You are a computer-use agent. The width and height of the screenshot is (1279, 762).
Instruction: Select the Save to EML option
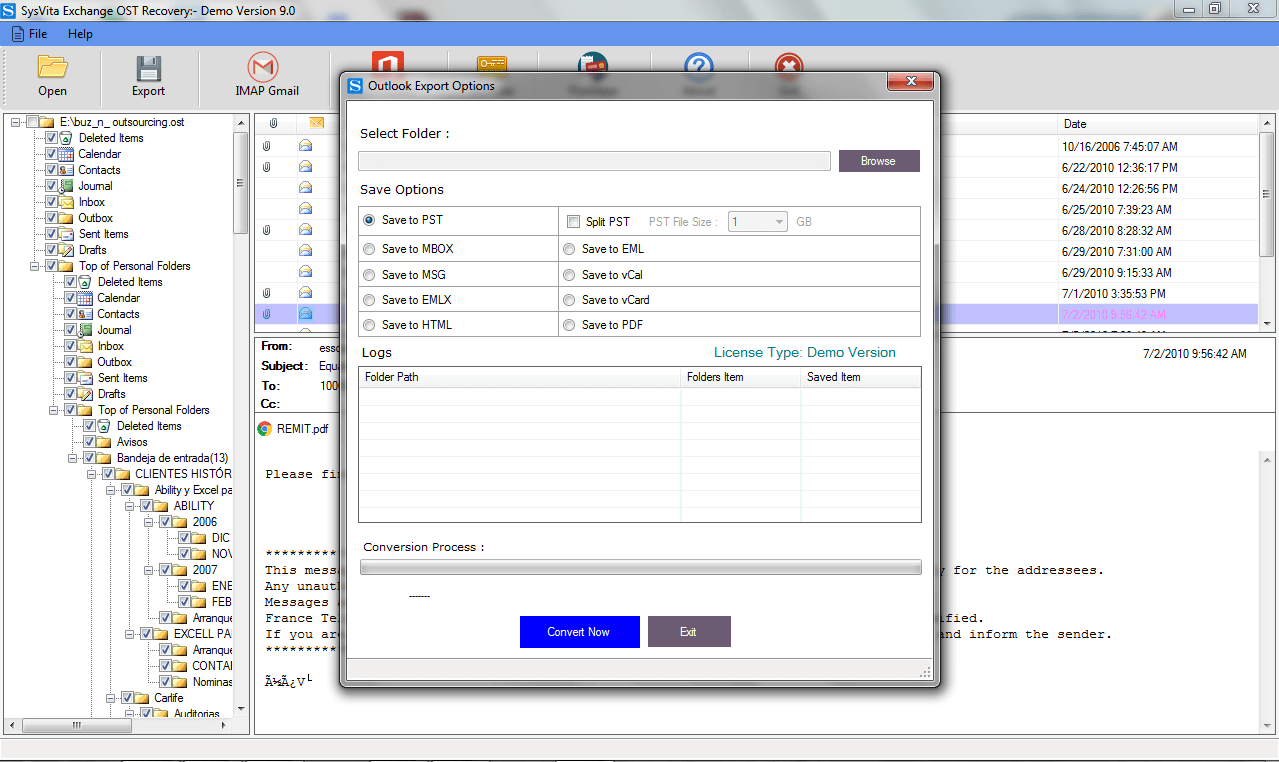point(570,249)
